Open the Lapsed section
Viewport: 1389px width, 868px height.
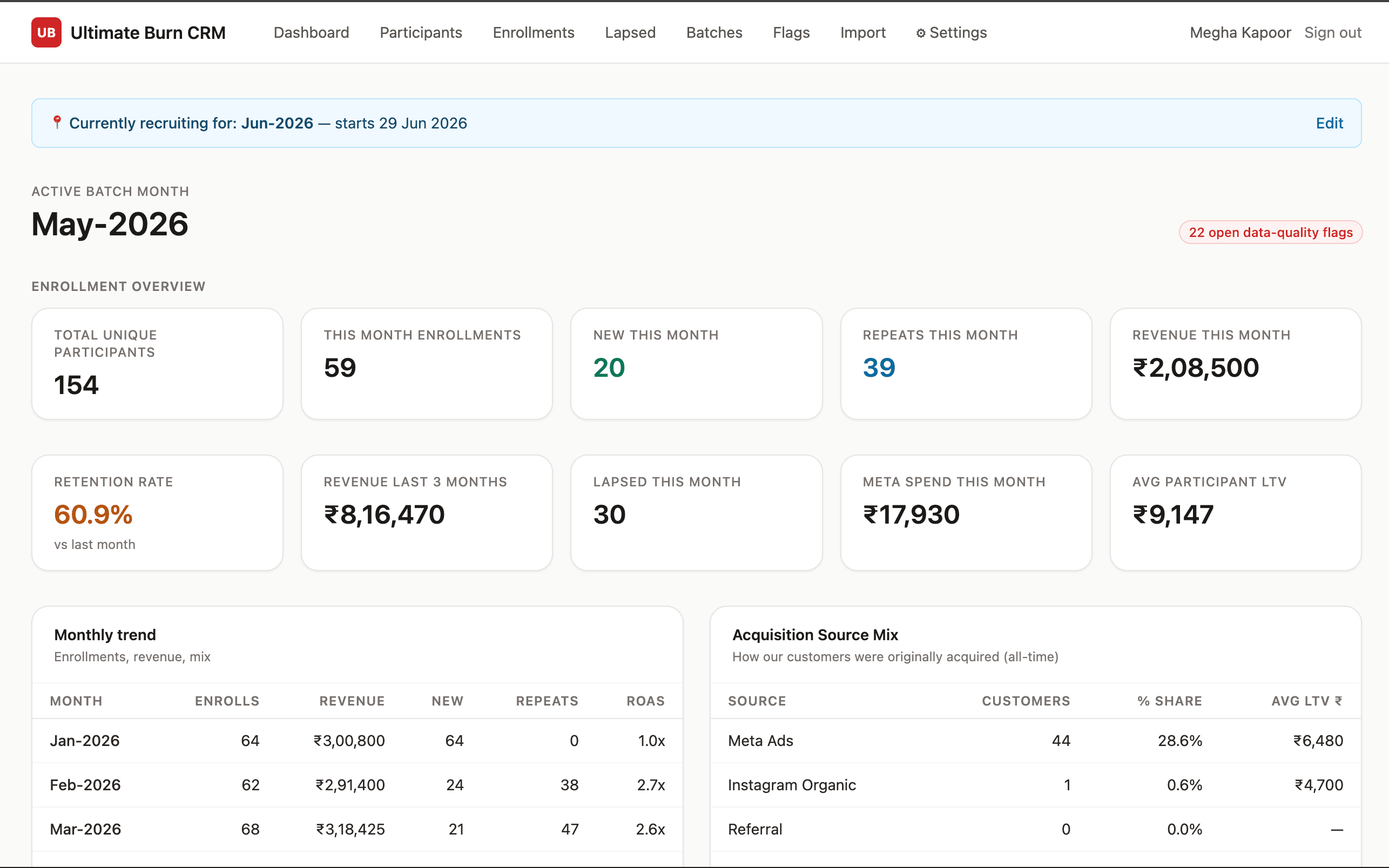point(630,33)
